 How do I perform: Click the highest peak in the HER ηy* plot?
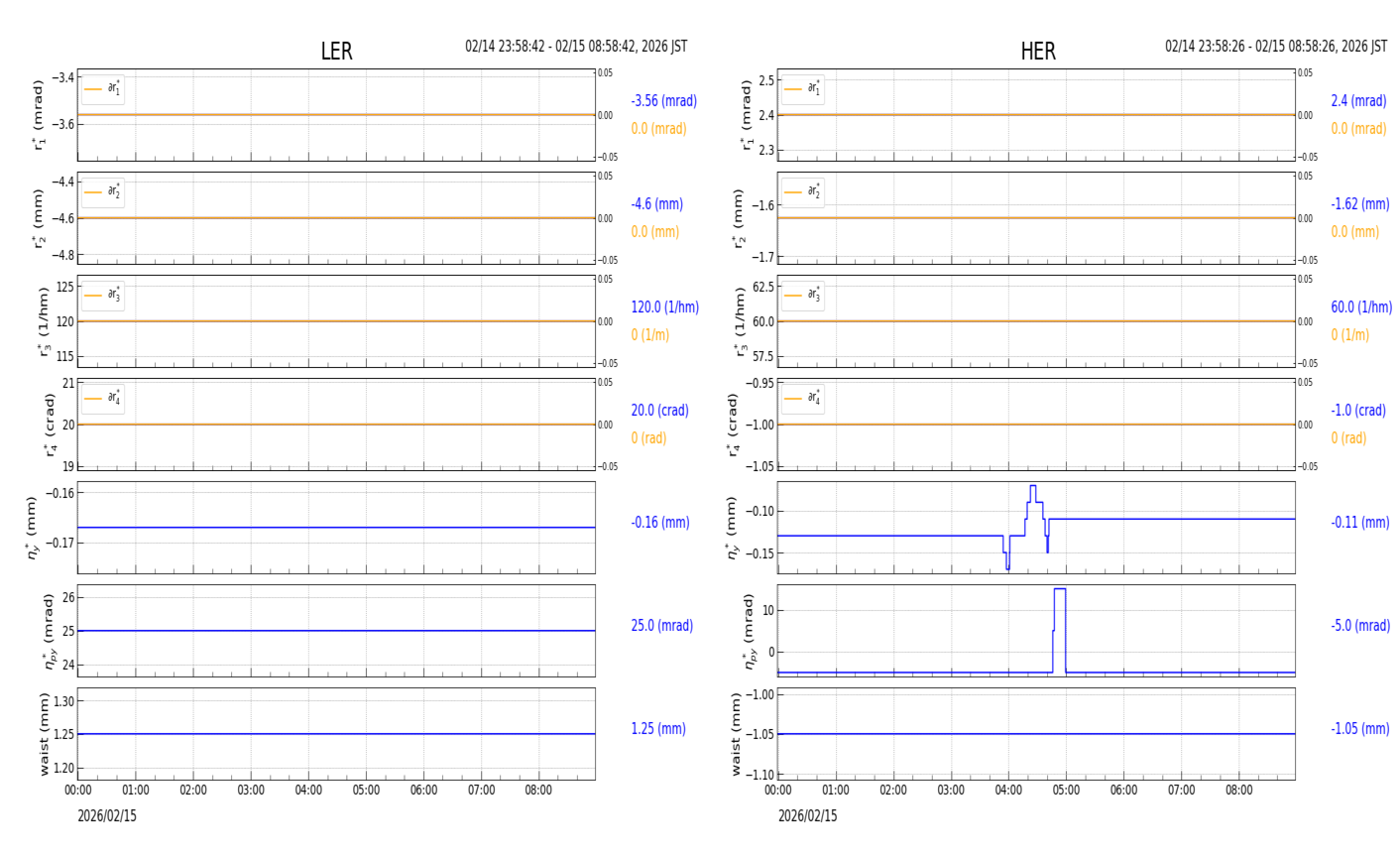pos(1033,487)
